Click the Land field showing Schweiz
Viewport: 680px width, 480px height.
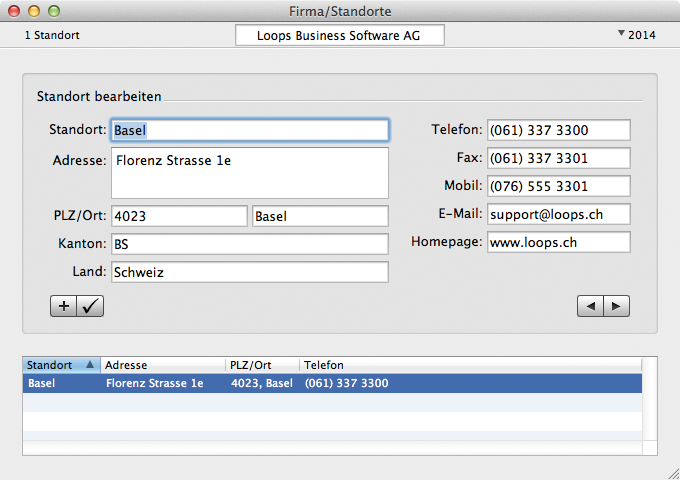point(249,272)
